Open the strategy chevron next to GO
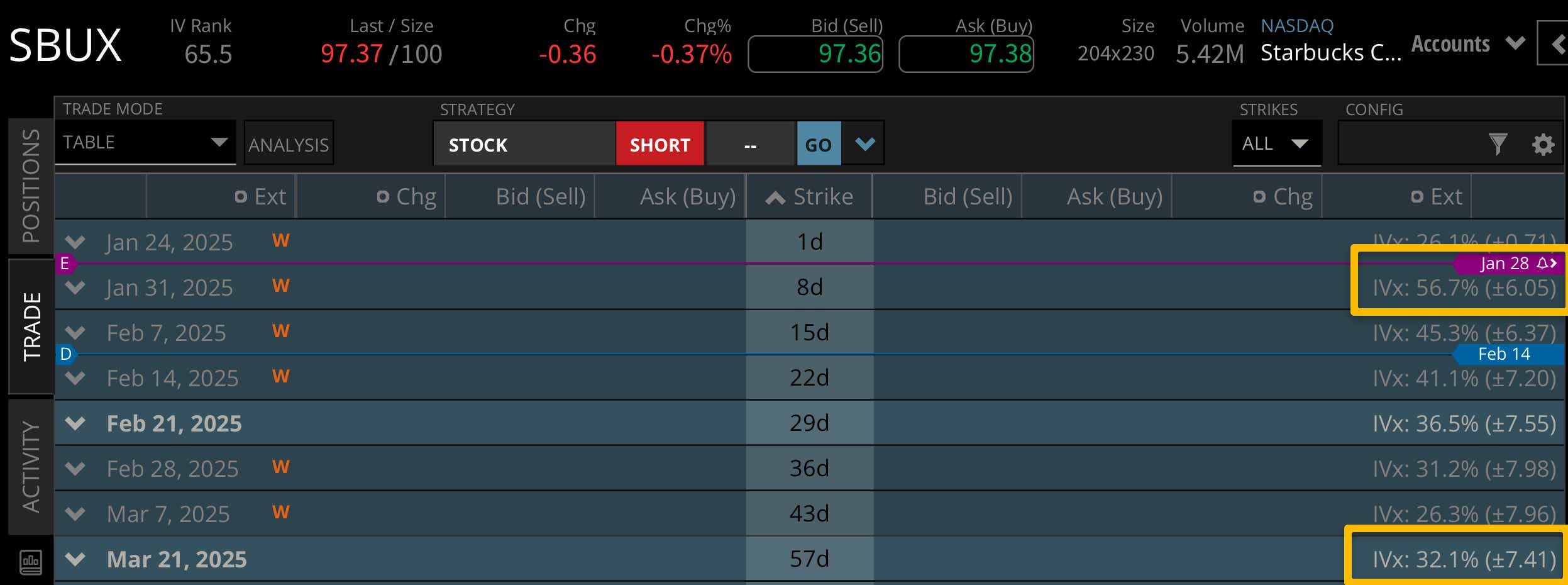Screen dimensions: 1568x585 tap(864, 143)
